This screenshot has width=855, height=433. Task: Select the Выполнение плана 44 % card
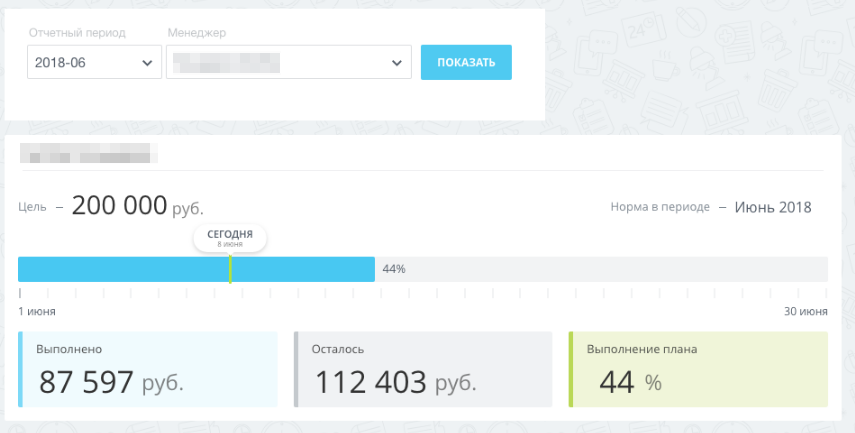click(698, 369)
